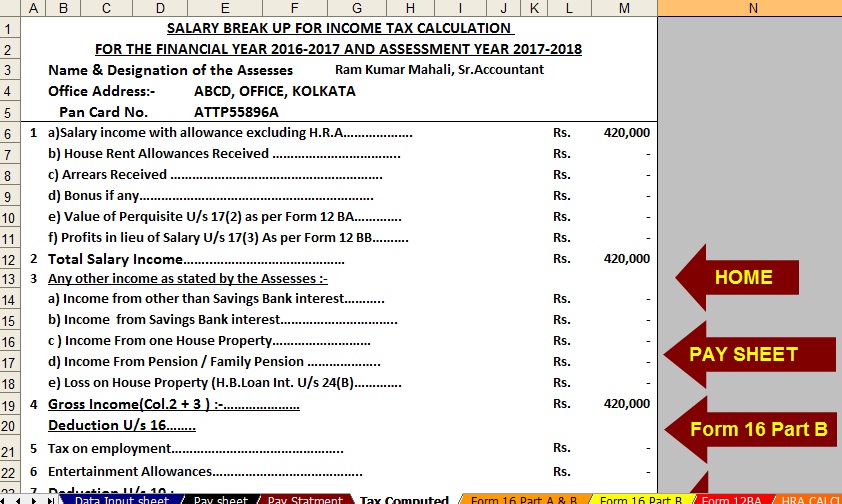Screen dimensions: 842x504
Task: Click Deduction U/s 16 heading
Action: click(121, 425)
